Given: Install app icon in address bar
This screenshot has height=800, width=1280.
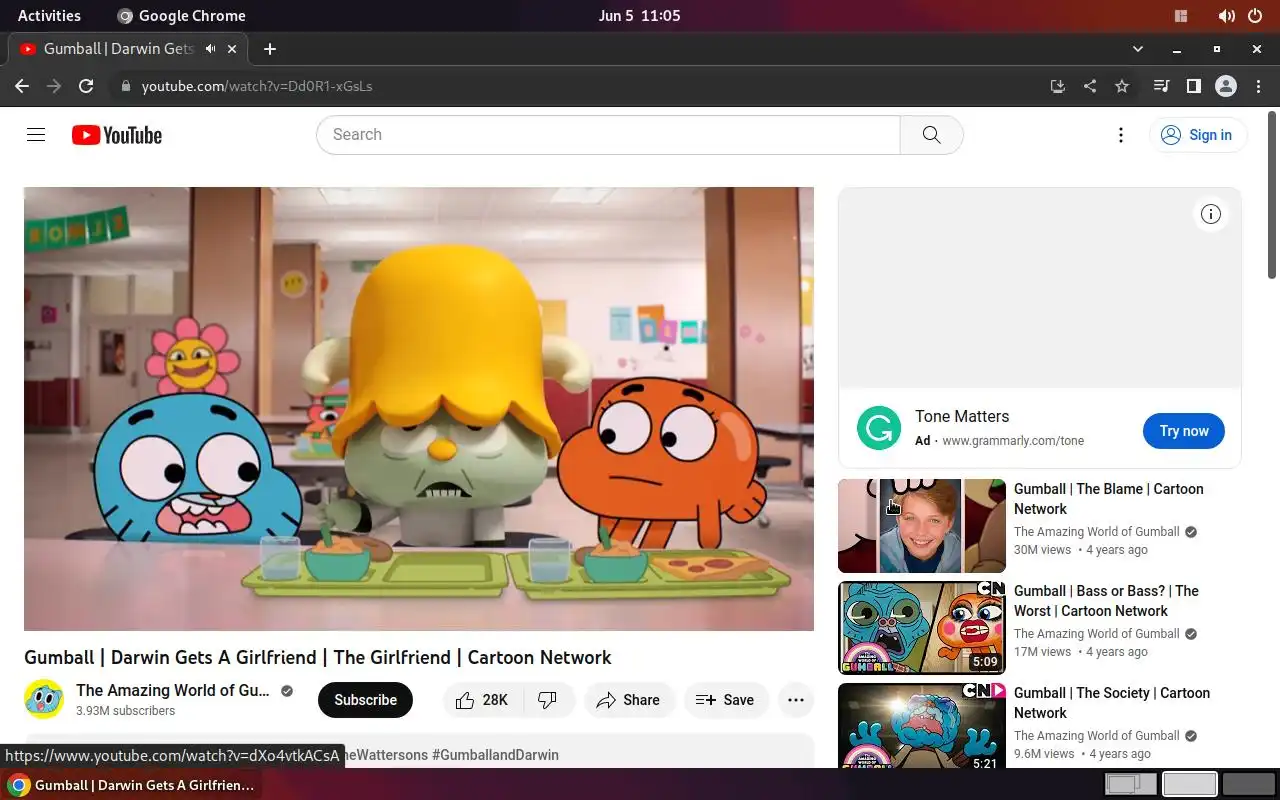Looking at the screenshot, I should pos(1058,86).
